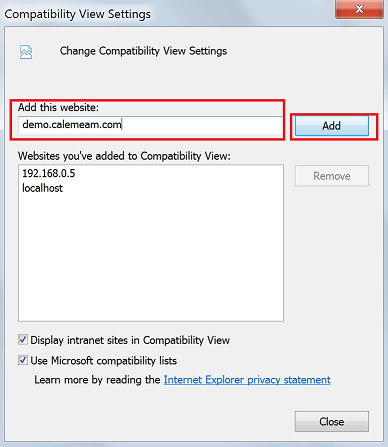The width and height of the screenshot is (388, 447).
Task: Click the Close button at bottom
Action: coord(332,422)
